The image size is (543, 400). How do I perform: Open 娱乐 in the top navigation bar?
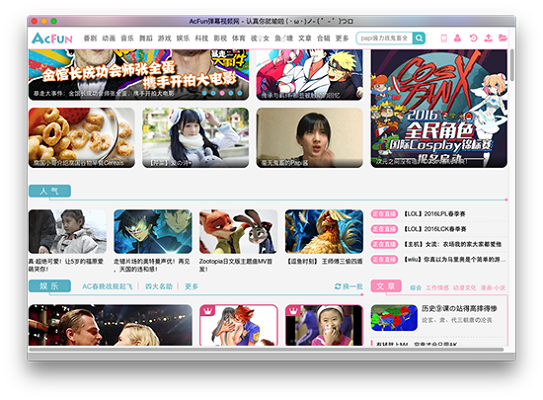pos(183,38)
